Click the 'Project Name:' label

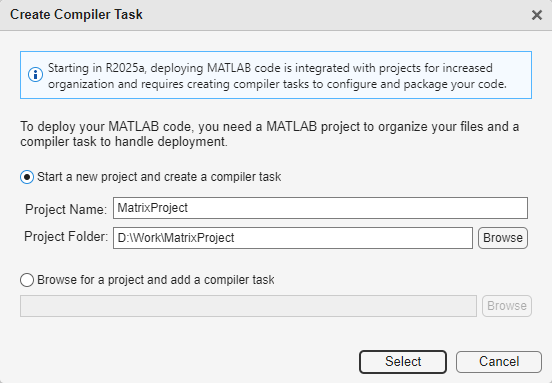[66, 209]
